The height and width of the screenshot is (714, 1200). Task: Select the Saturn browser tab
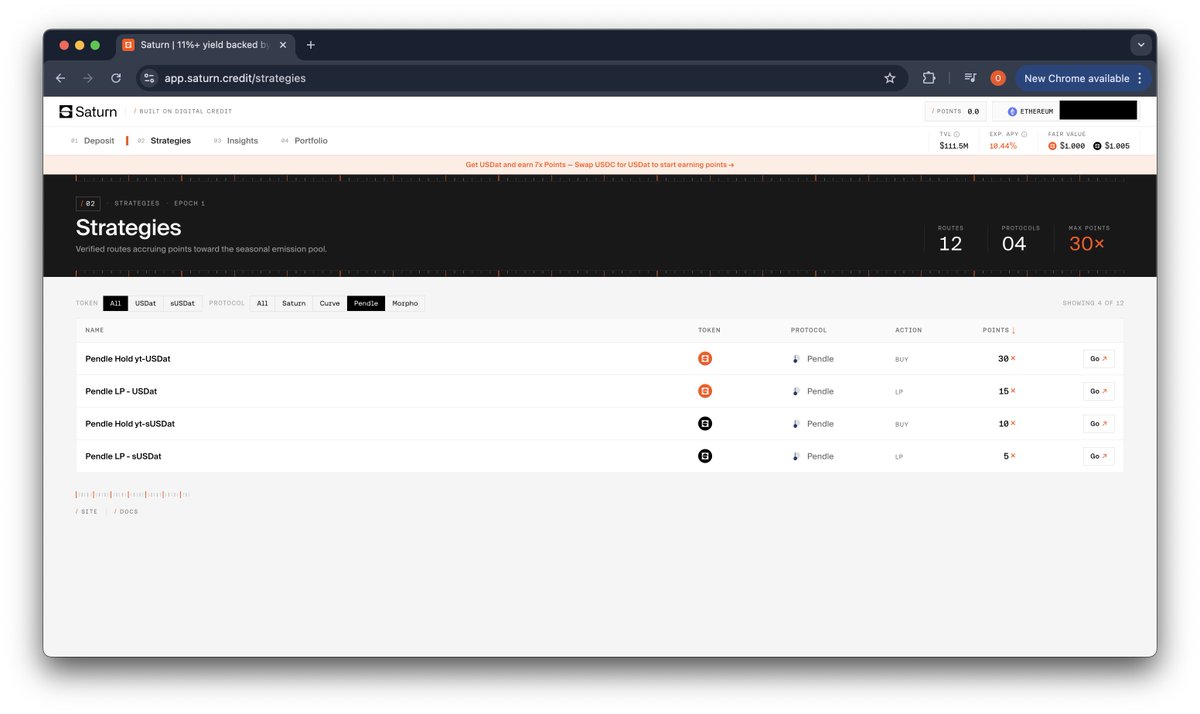pyautogui.click(x=205, y=45)
